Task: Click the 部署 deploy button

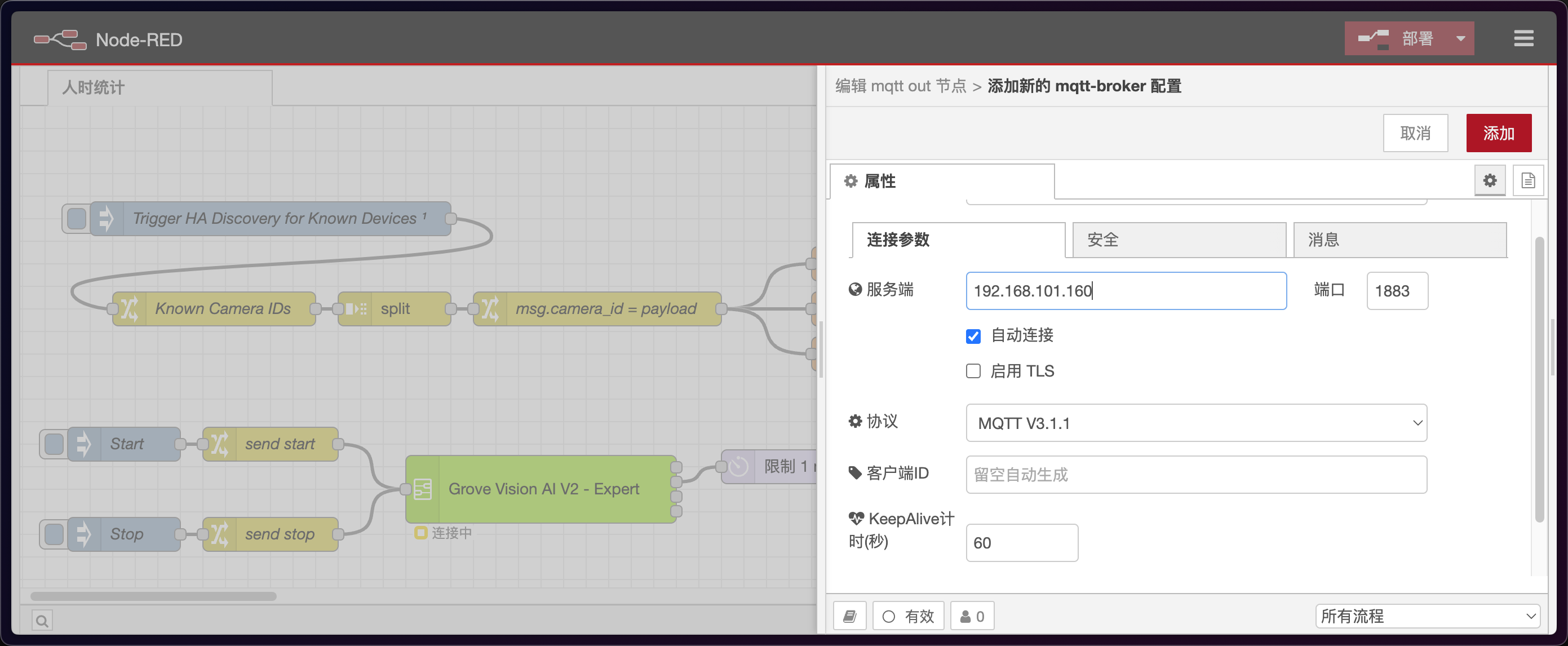Action: tap(1396, 38)
